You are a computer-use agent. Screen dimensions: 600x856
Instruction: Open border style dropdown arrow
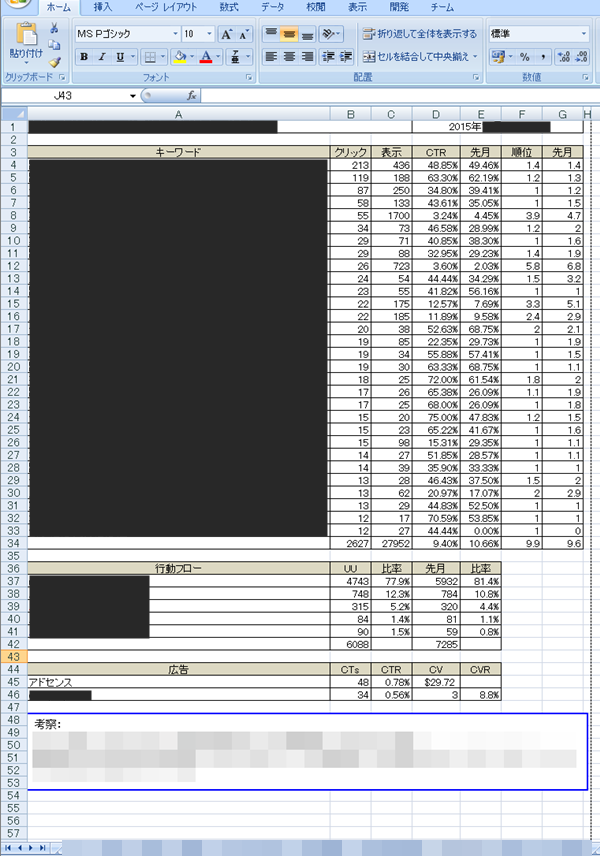point(163,57)
